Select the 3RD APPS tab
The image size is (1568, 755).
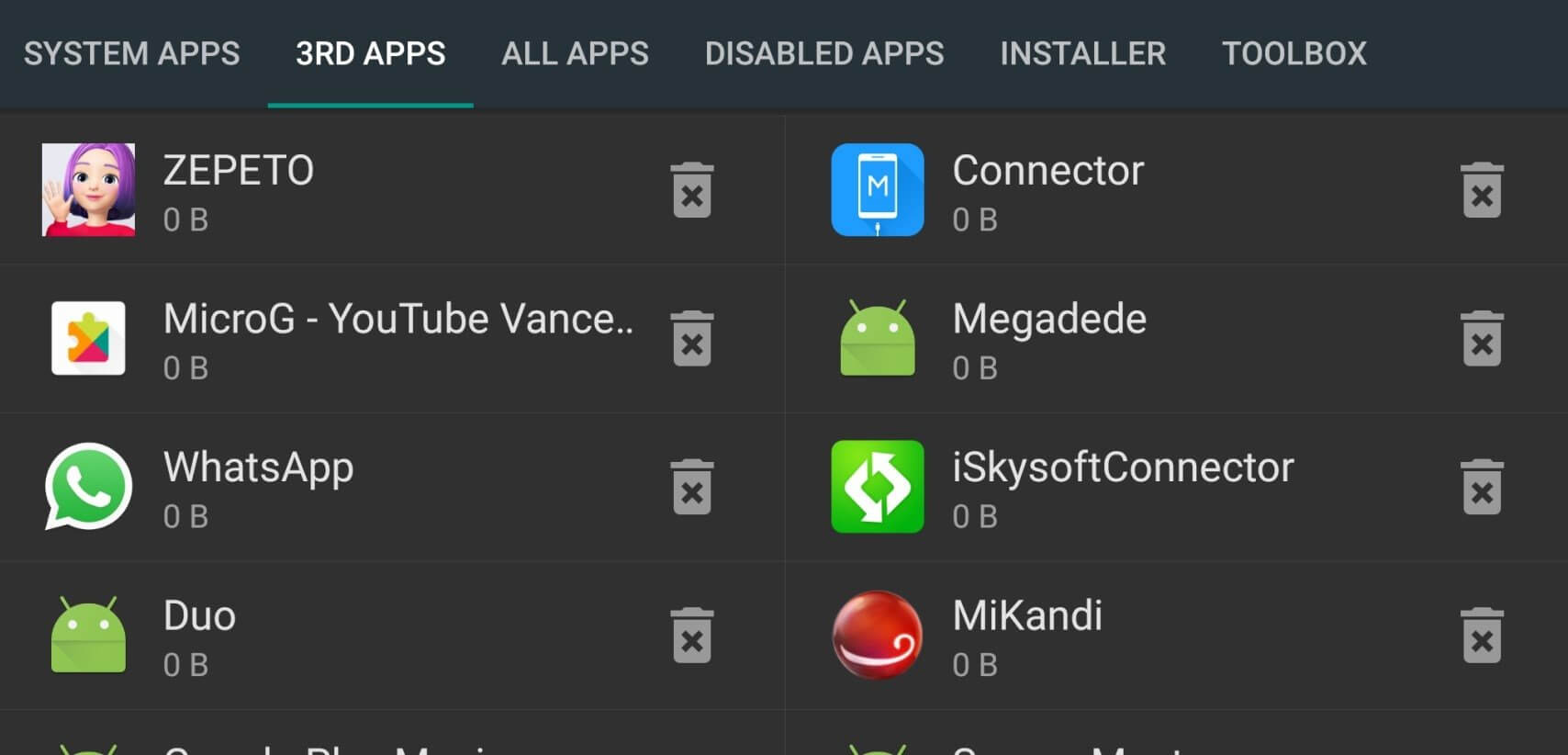pyautogui.click(x=369, y=53)
